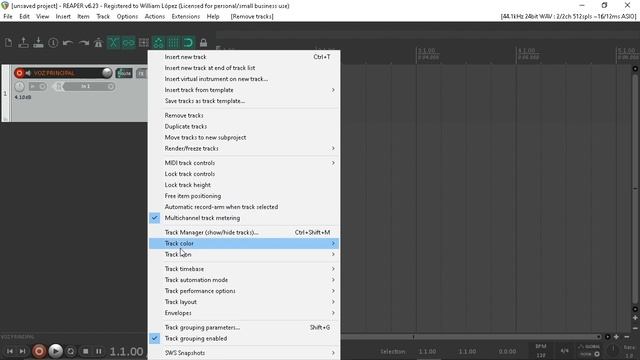Expand Track automation mode submenu
640x360 pixels.
point(244,280)
